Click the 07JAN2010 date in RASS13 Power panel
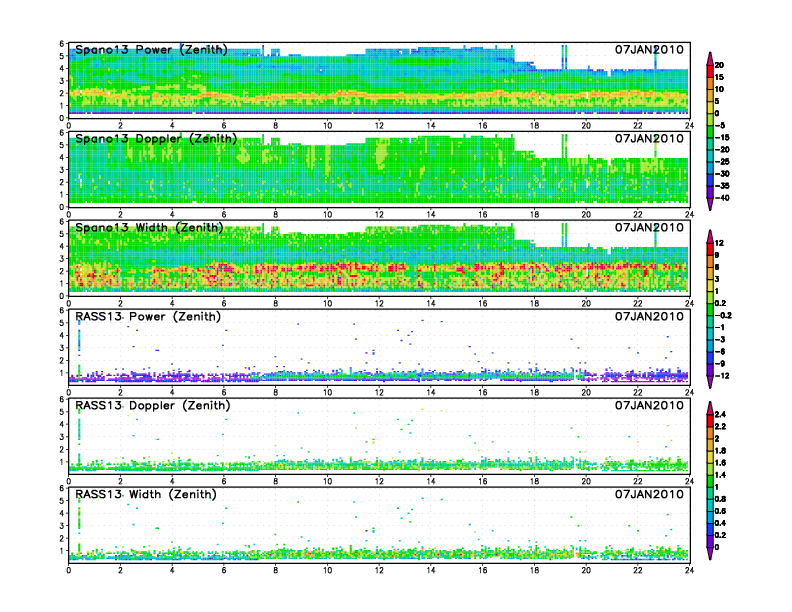Image resolution: width=792 pixels, height=612 pixels. tap(649, 316)
